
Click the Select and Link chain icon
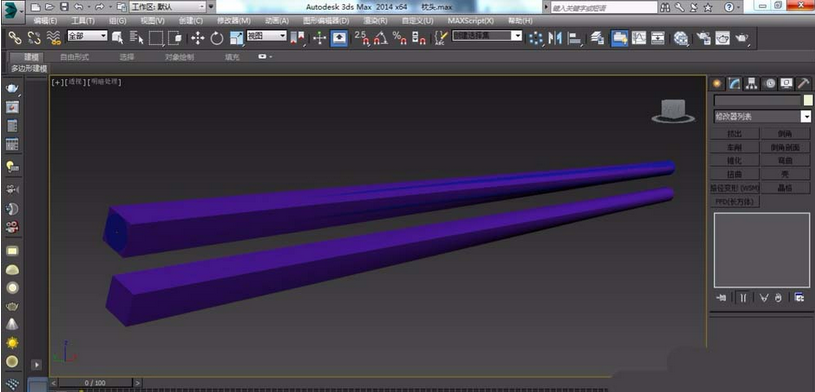tap(15, 38)
